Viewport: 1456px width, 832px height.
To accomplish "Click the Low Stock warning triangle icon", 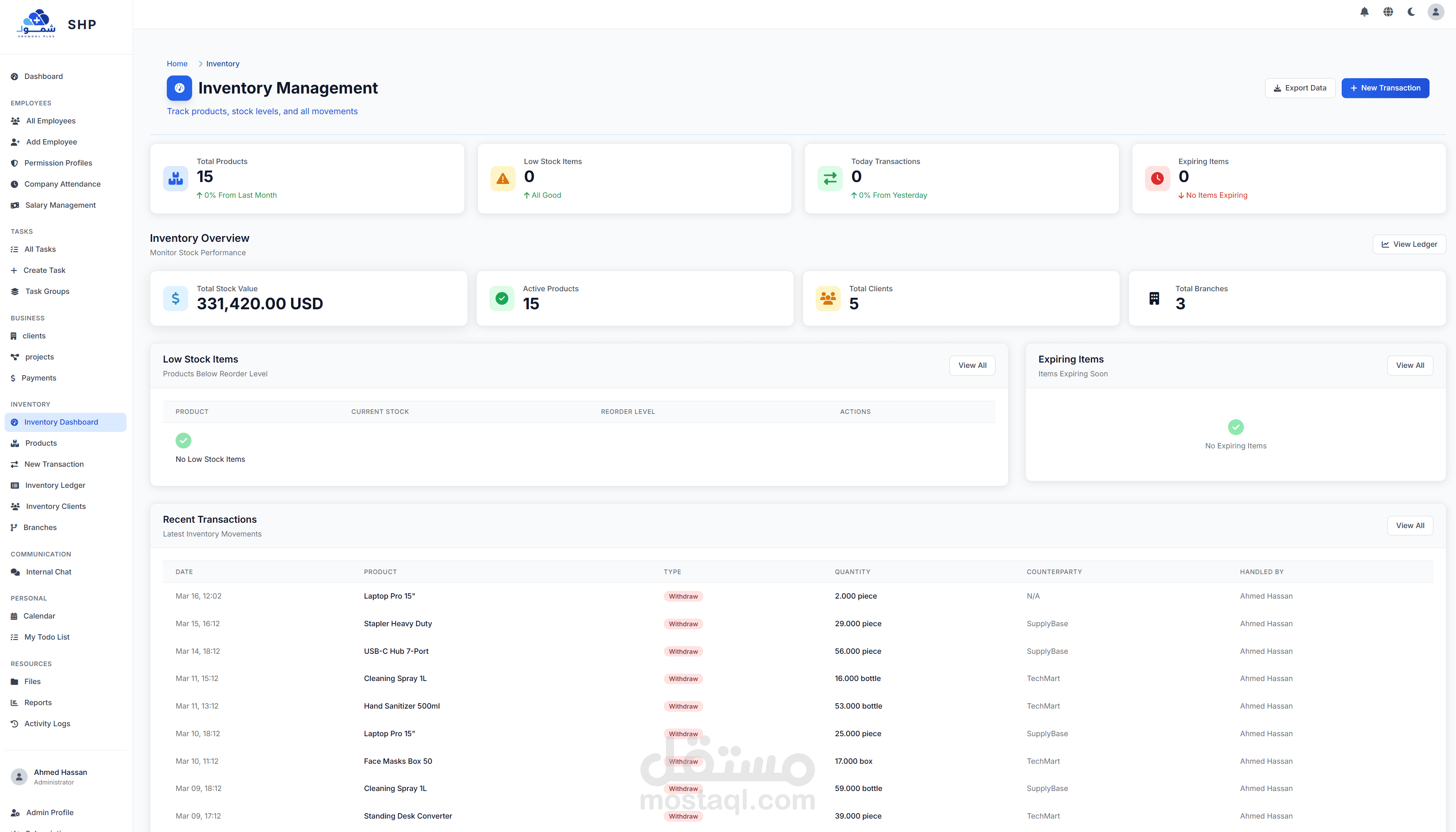I will 502,179.
